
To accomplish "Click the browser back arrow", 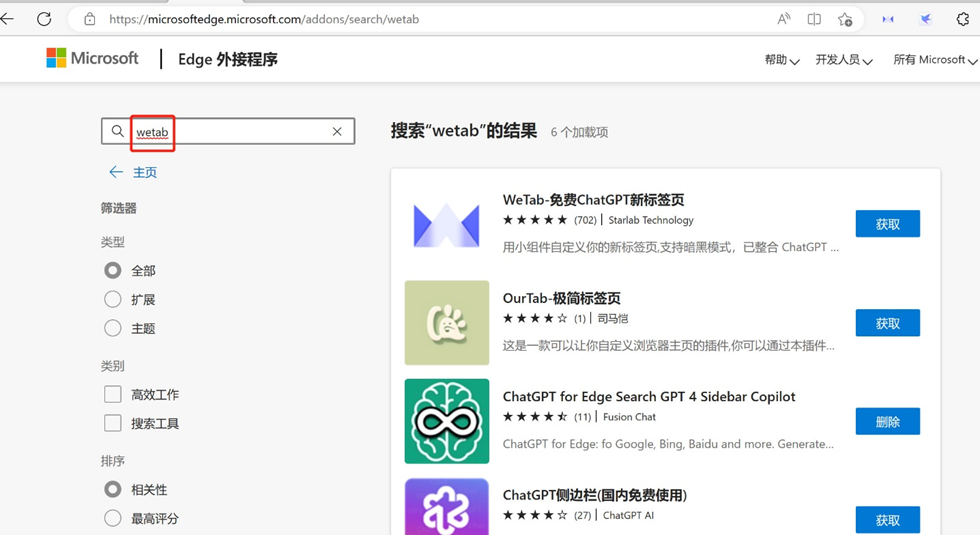I will click(x=8, y=19).
